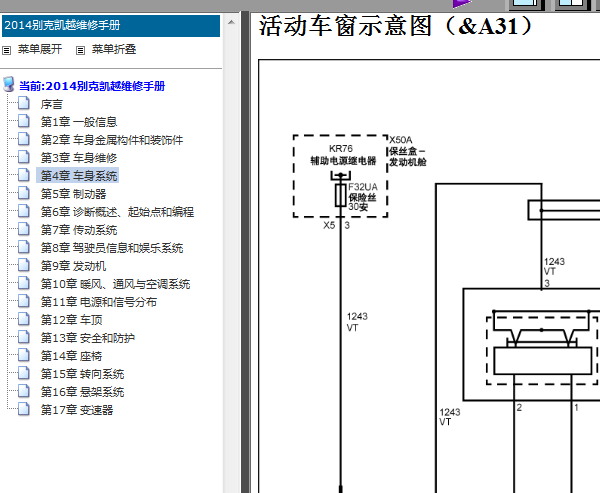Click the X5 connector label

tap(329, 225)
